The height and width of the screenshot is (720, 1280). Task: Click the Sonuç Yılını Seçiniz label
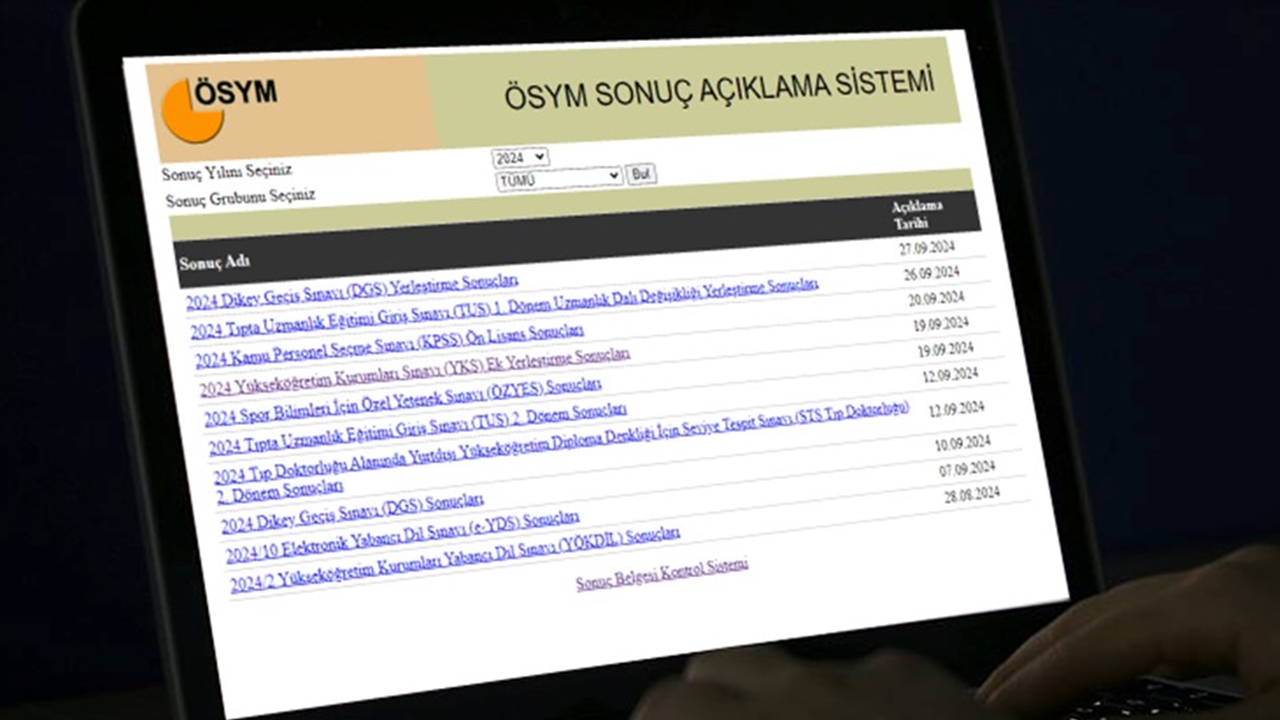click(x=227, y=172)
